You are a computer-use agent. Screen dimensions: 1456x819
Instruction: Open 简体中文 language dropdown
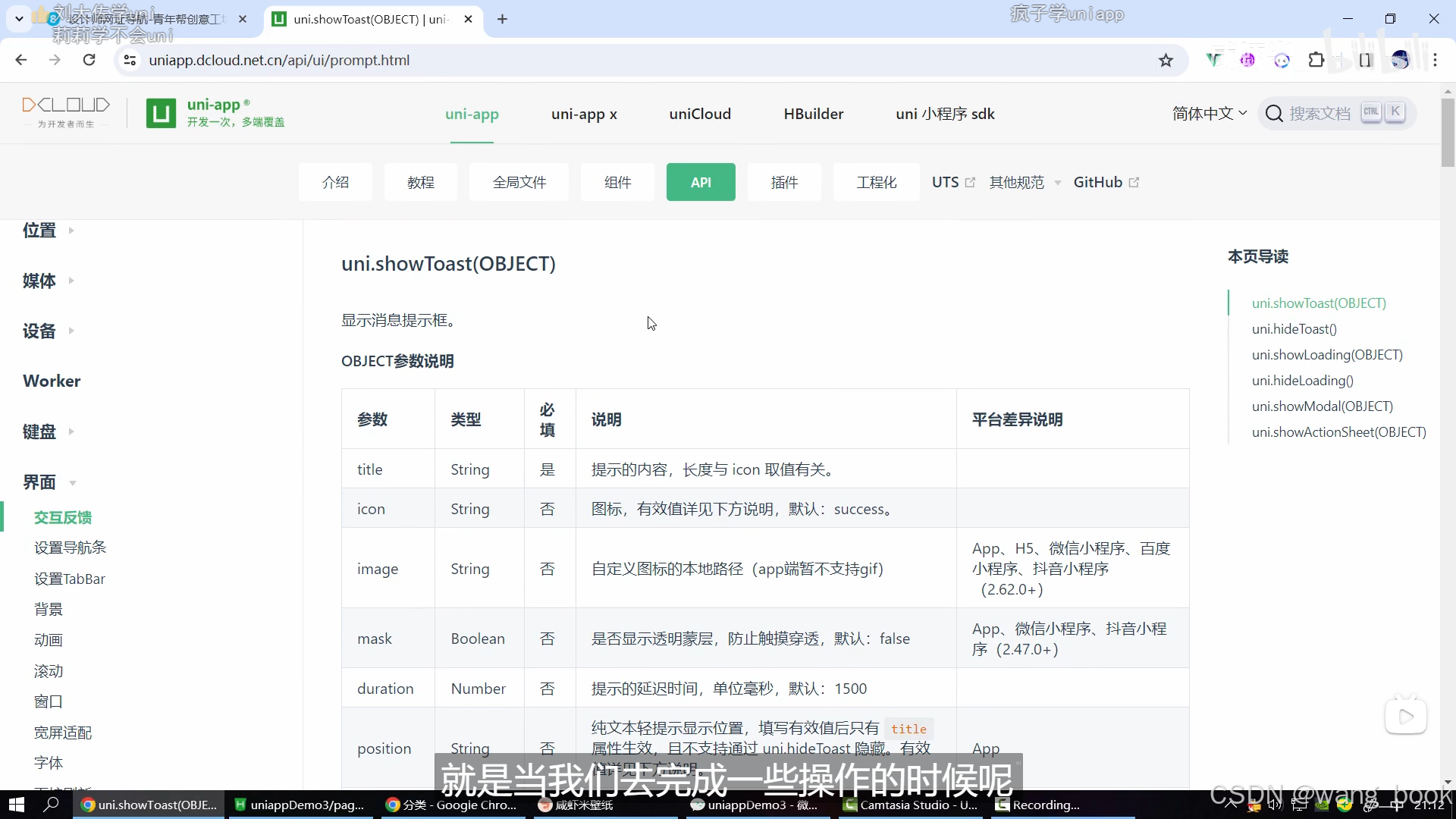pos(1210,114)
